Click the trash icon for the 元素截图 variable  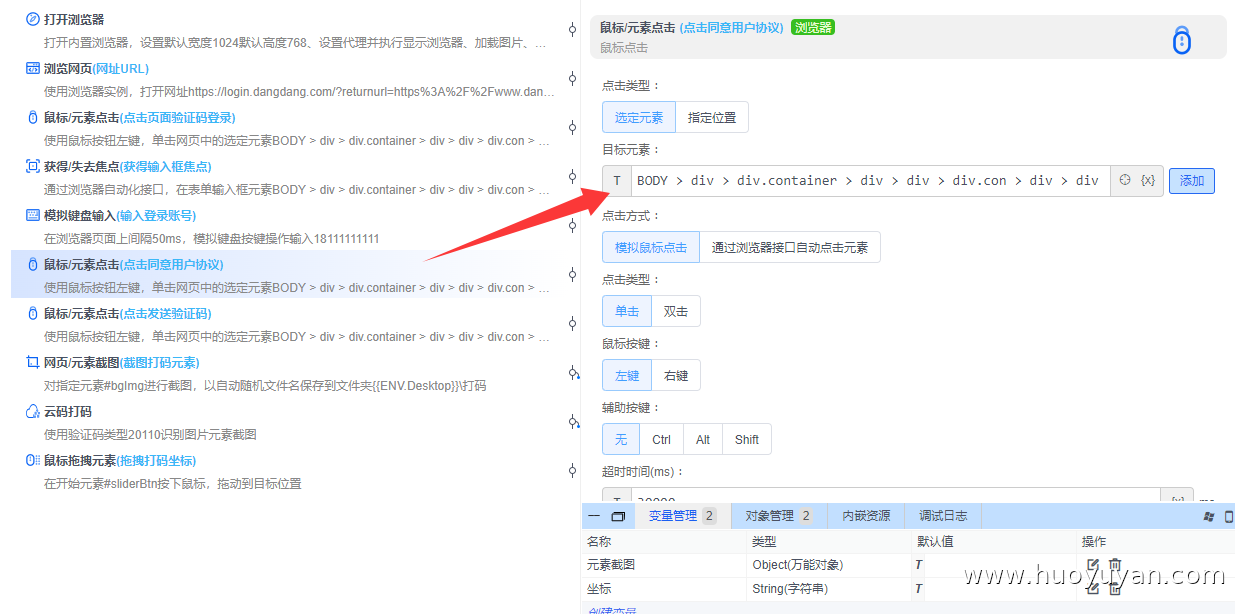click(1115, 565)
